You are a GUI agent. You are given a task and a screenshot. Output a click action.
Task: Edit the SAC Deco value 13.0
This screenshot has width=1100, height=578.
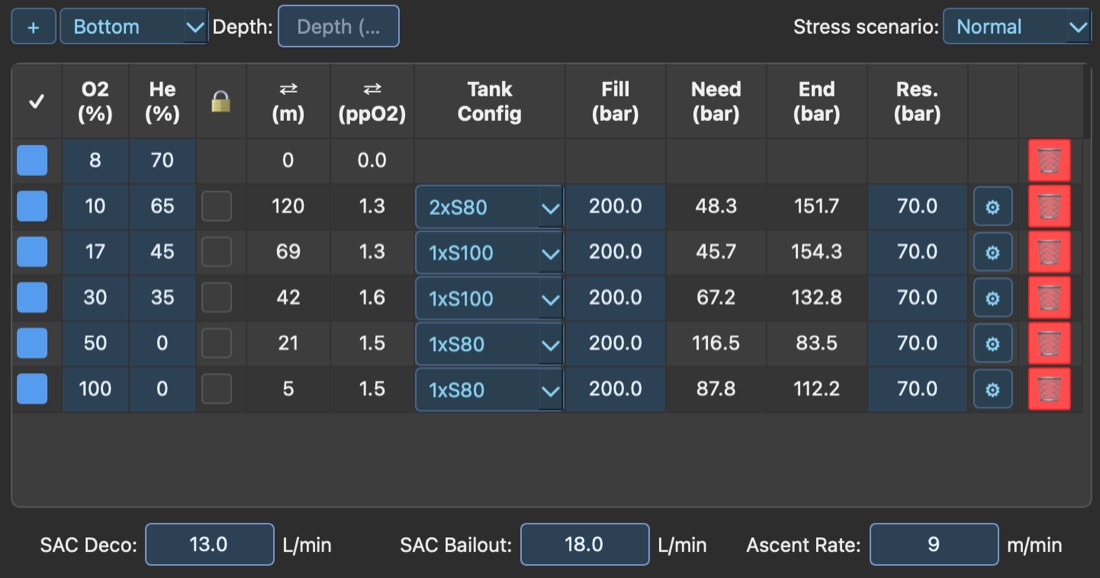(210, 544)
